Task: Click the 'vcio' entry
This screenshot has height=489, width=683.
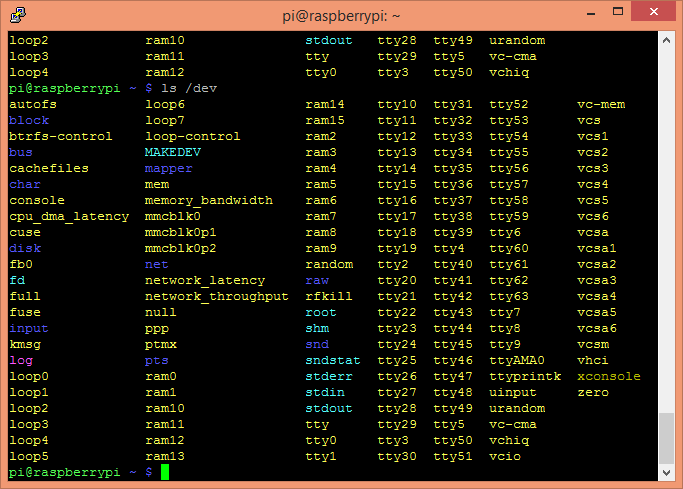Action: click(505, 457)
